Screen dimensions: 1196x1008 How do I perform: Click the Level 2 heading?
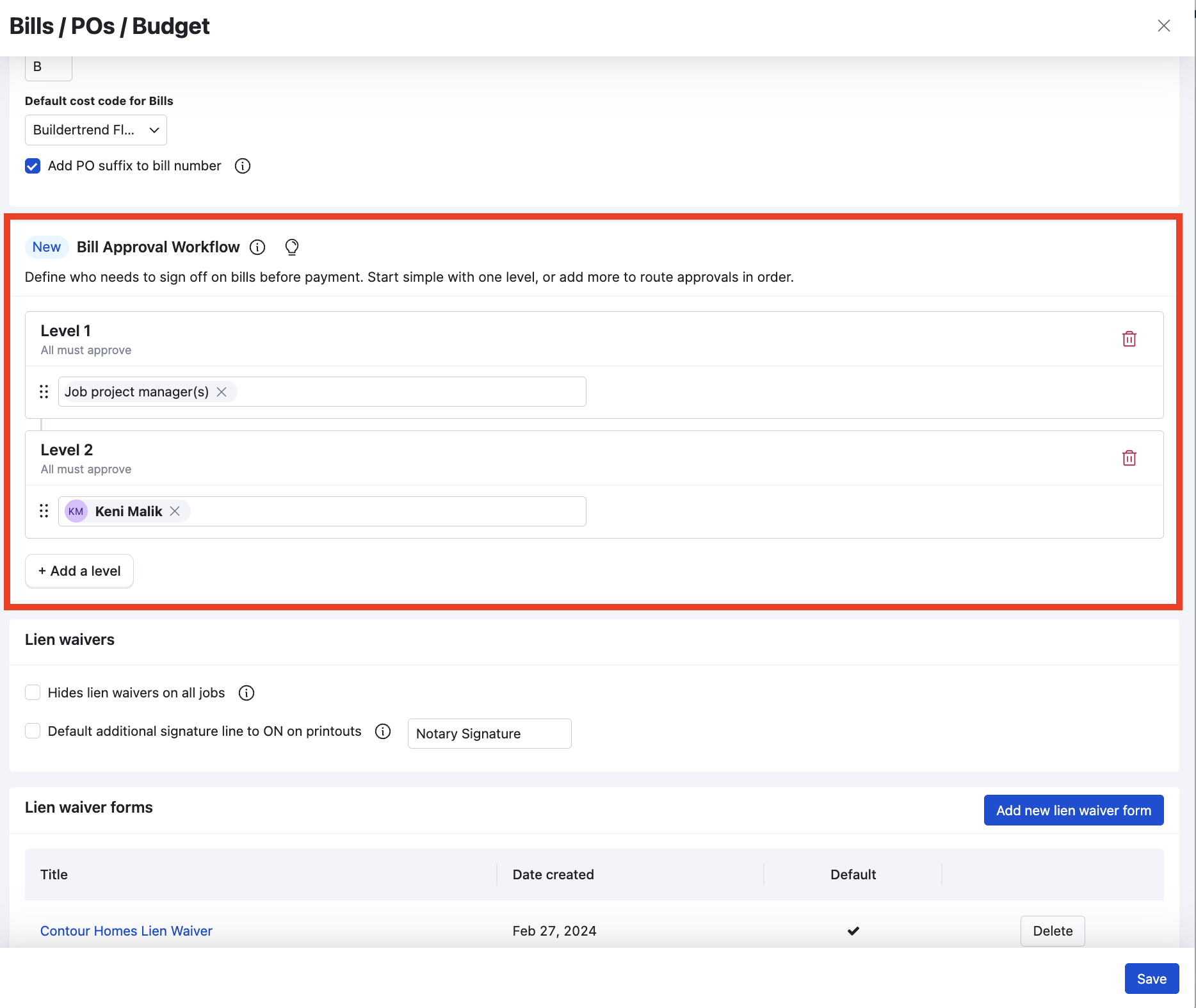pos(67,450)
